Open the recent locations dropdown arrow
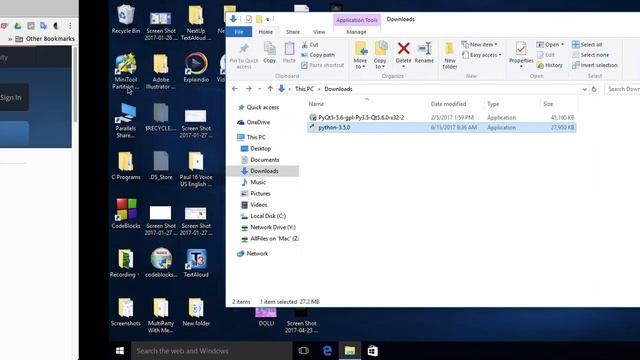The image size is (640, 360). [259, 89]
